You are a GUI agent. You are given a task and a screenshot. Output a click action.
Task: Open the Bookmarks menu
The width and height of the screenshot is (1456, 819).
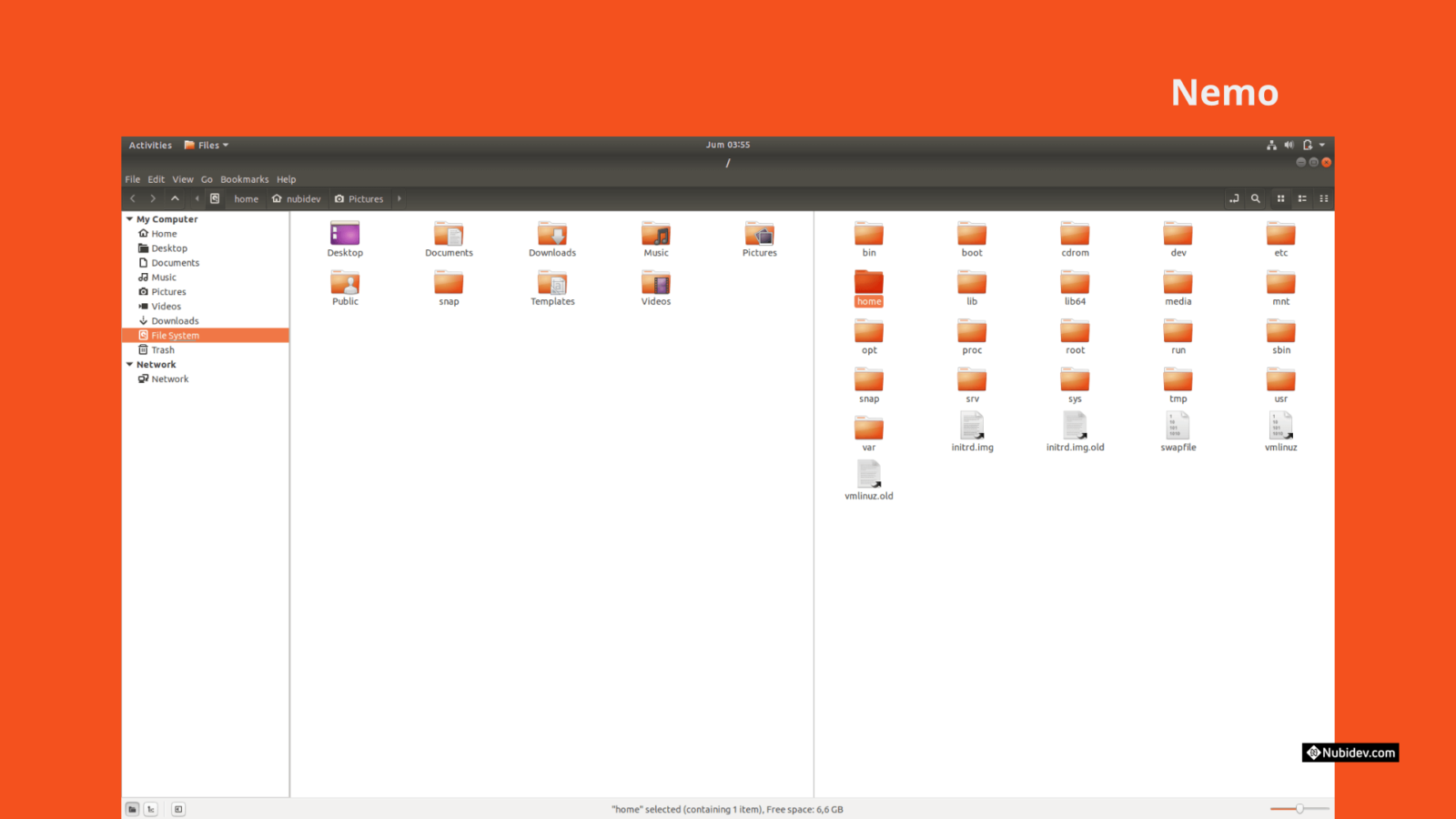click(244, 179)
